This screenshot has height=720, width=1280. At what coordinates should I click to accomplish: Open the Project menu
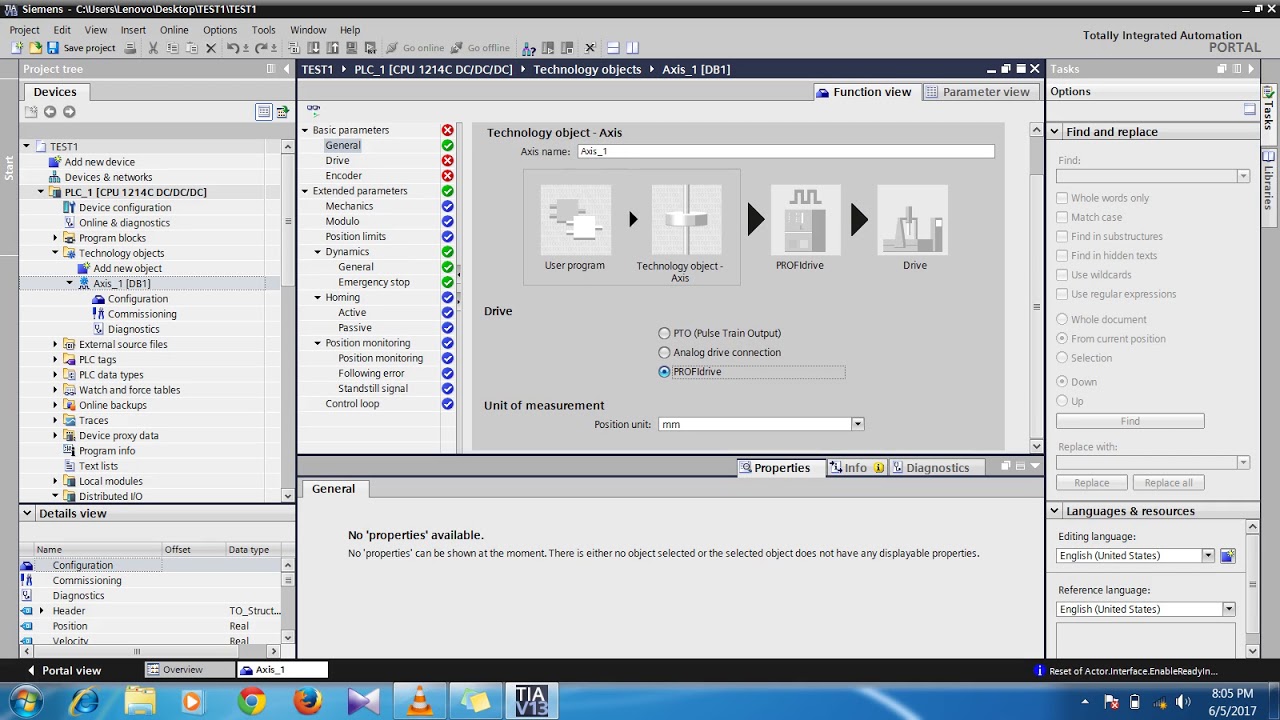pyautogui.click(x=25, y=30)
